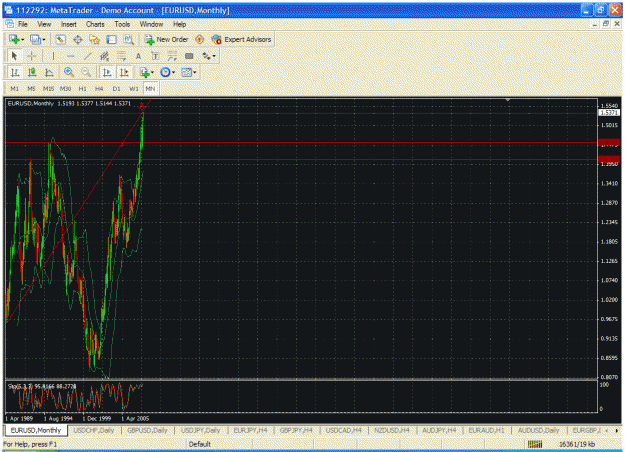Open the File menu

23,24
